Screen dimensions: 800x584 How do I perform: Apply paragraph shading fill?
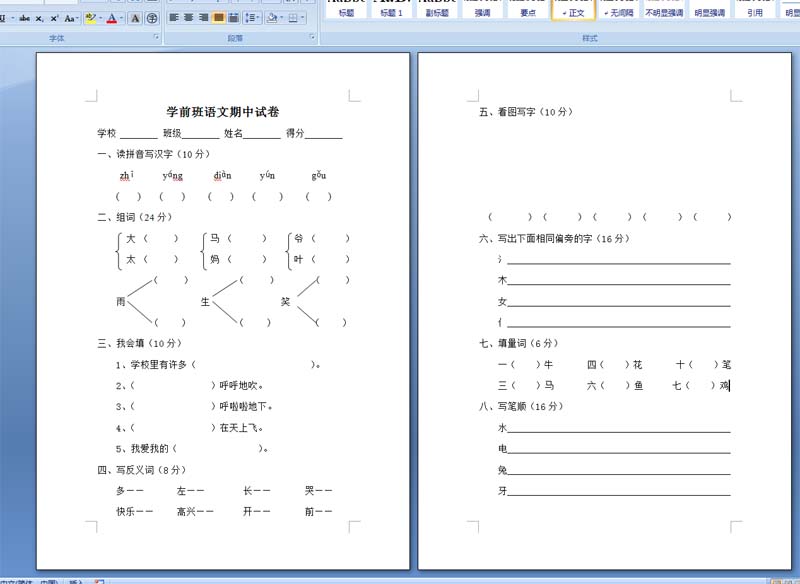coord(272,18)
